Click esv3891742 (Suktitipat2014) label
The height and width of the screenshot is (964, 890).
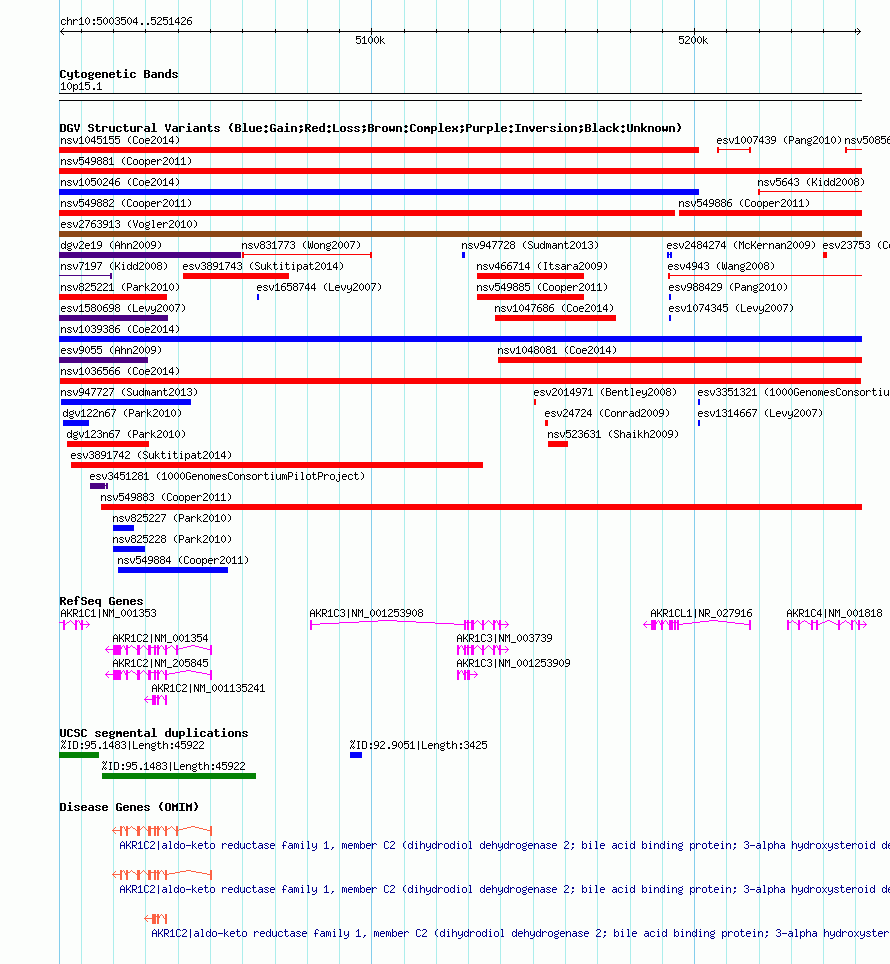pyautogui.click(x=151, y=455)
